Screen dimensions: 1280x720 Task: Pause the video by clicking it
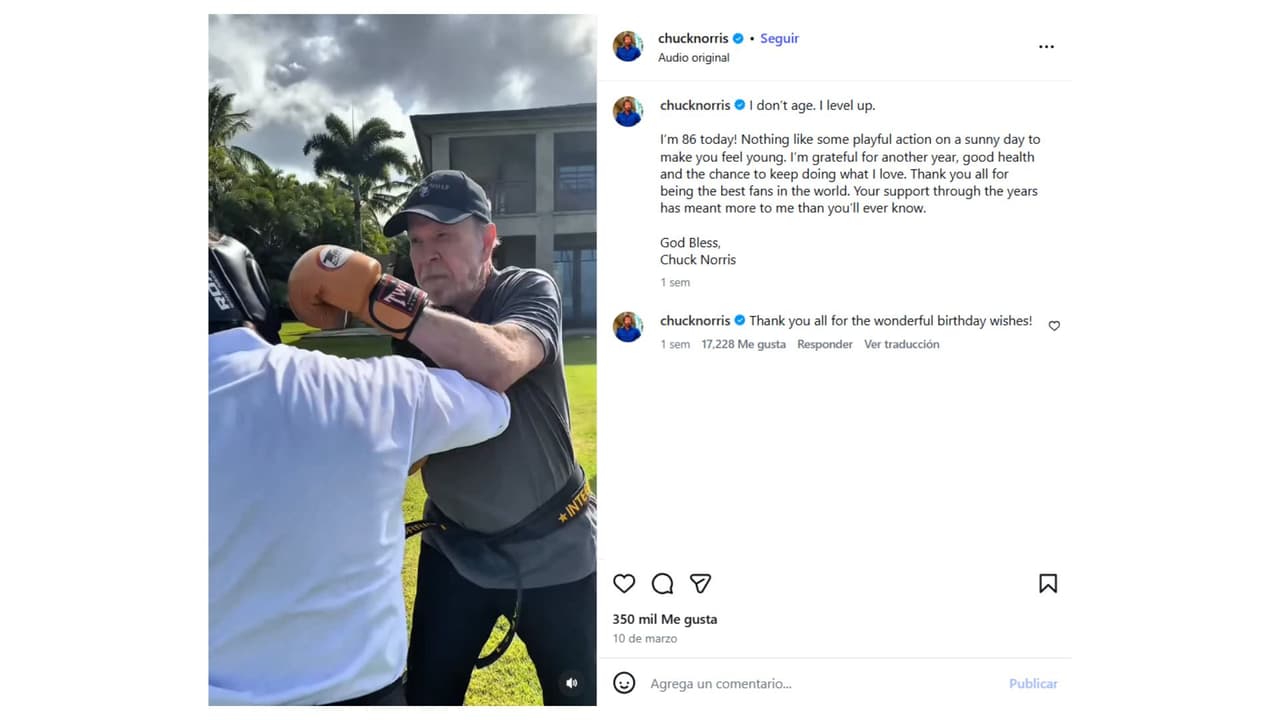coord(402,360)
